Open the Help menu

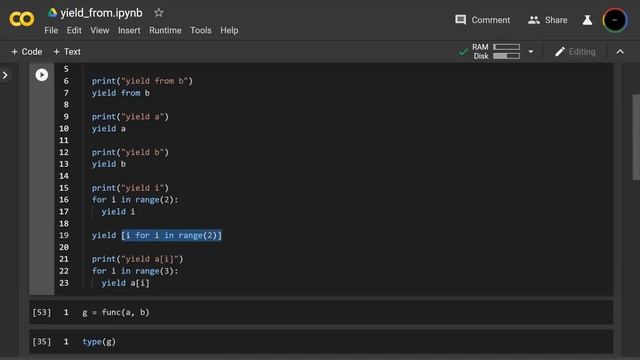(x=229, y=31)
